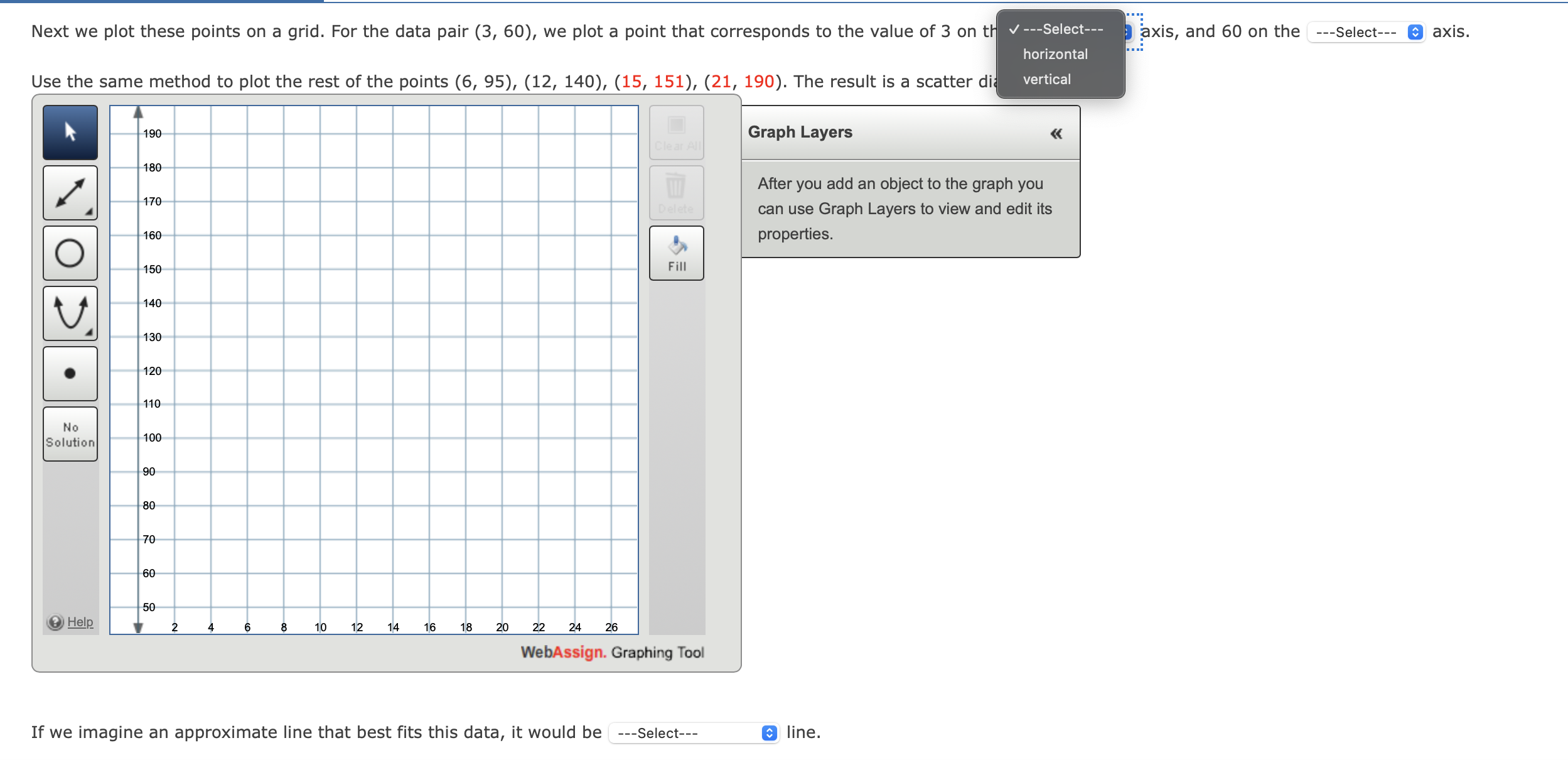Select the circle drawing tool

pyautogui.click(x=70, y=253)
